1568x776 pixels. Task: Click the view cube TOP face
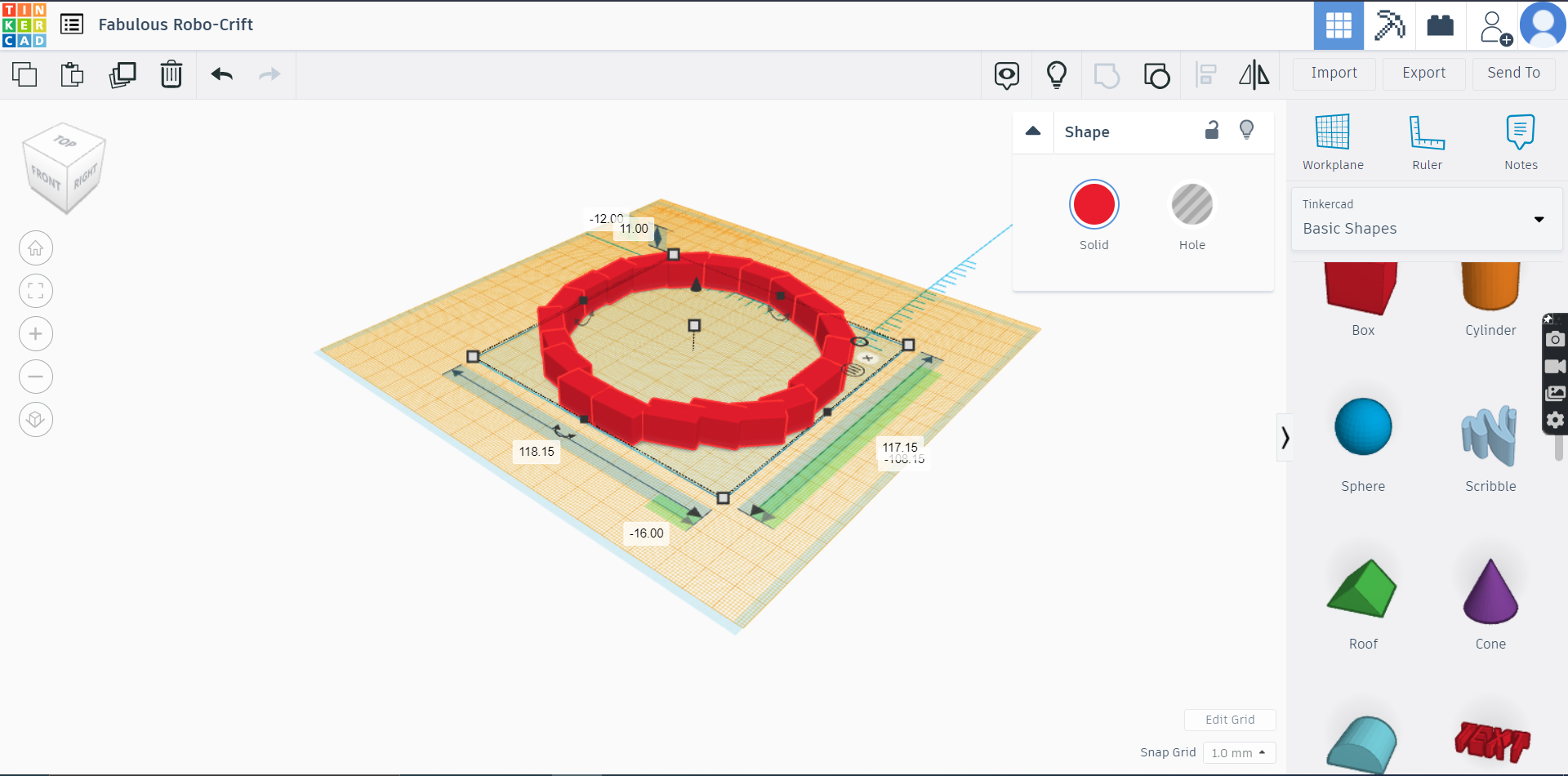(x=65, y=141)
